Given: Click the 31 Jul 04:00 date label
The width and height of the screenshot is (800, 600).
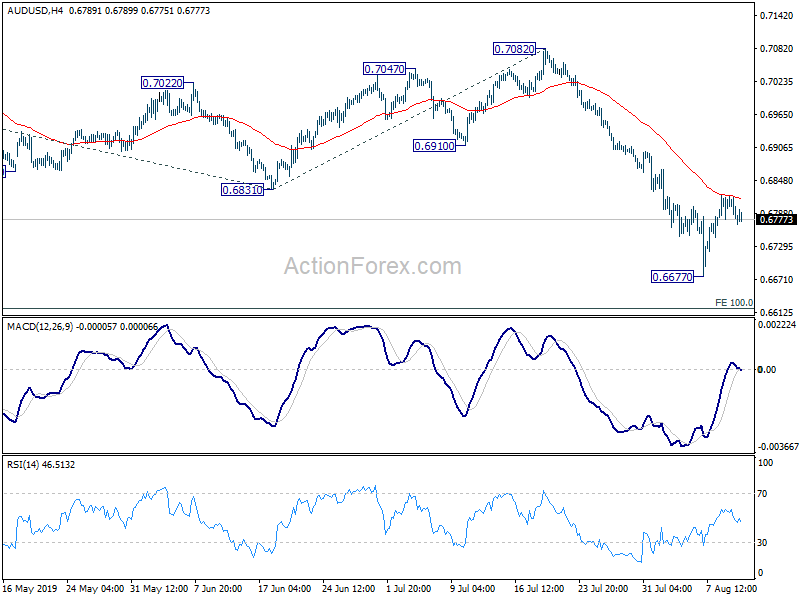Looking at the screenshot, I should (x=667, y=588).
